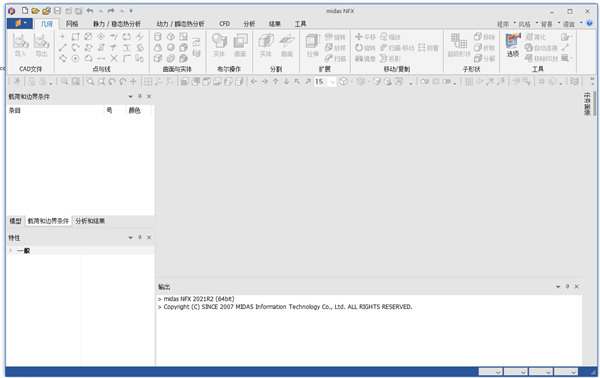Open the first status bar dropdown
This screenshot has width=600, height=378.
[x=491, y=372]
